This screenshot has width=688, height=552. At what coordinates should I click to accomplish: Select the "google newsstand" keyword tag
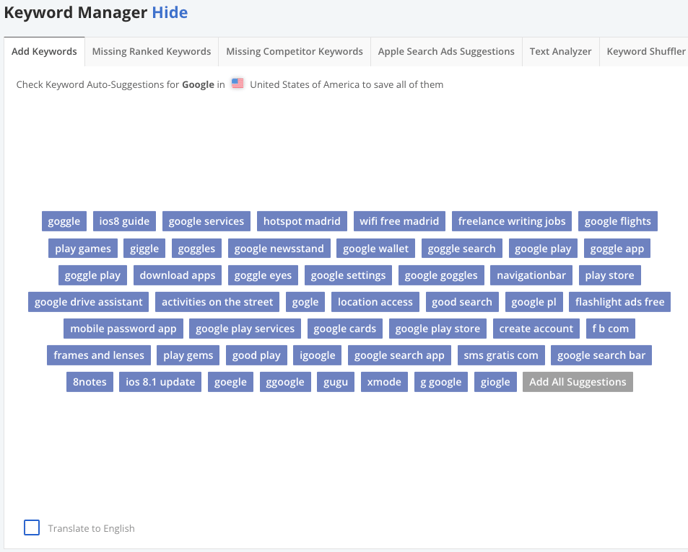point(279,248)
